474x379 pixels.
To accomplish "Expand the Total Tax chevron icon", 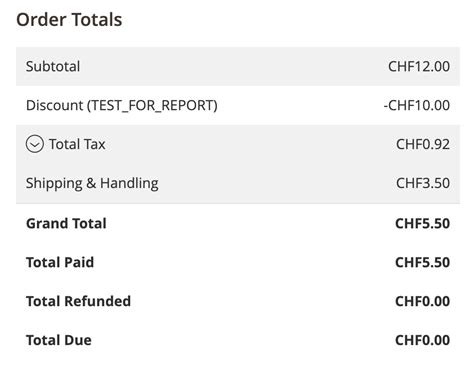I will pos(35,144).
